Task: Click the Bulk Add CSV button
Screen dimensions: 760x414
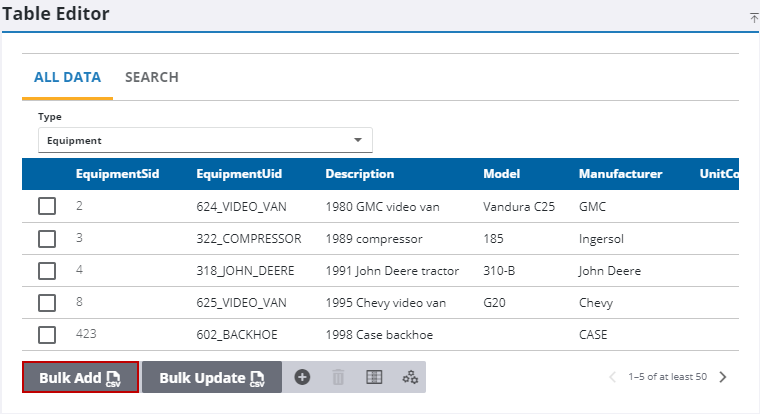Action: (x=81, y=378)
